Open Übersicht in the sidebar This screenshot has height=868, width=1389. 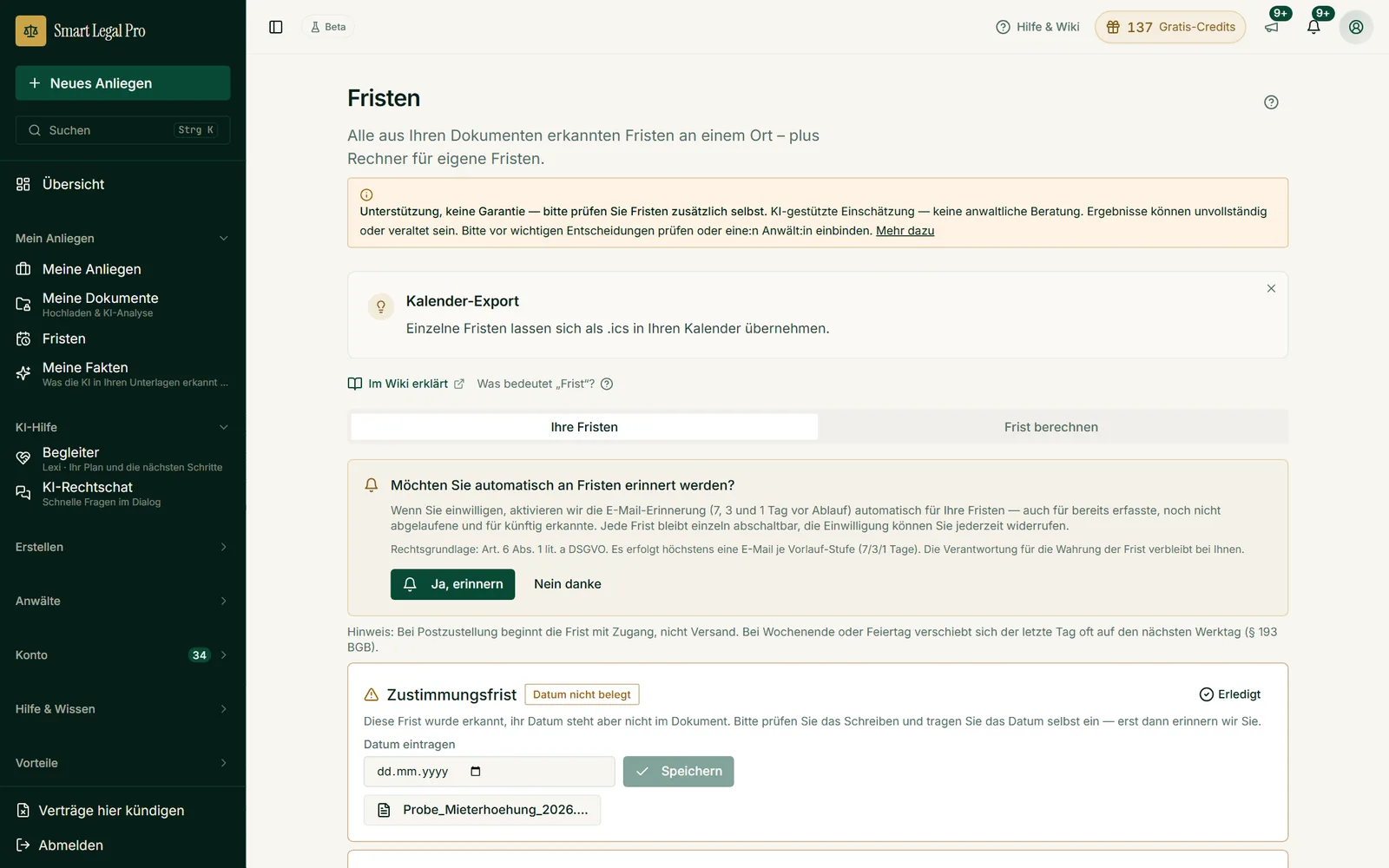122,184
